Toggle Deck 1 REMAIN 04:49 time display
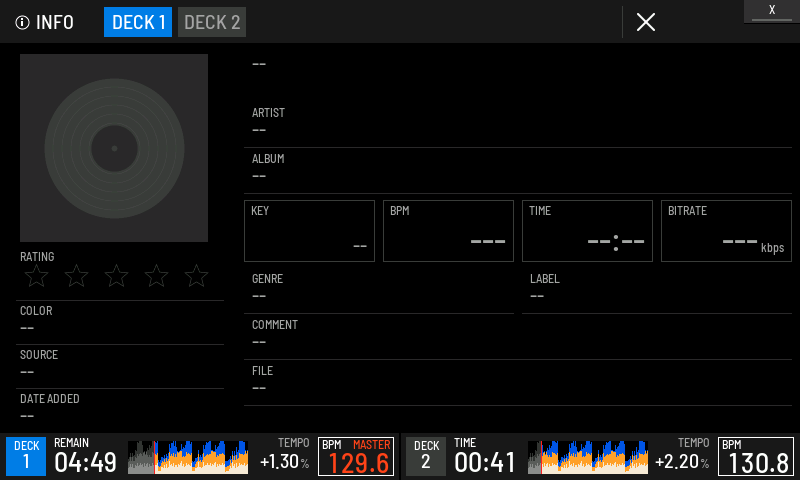This screenshot has height=480, width=800. (x=85, y=456)
